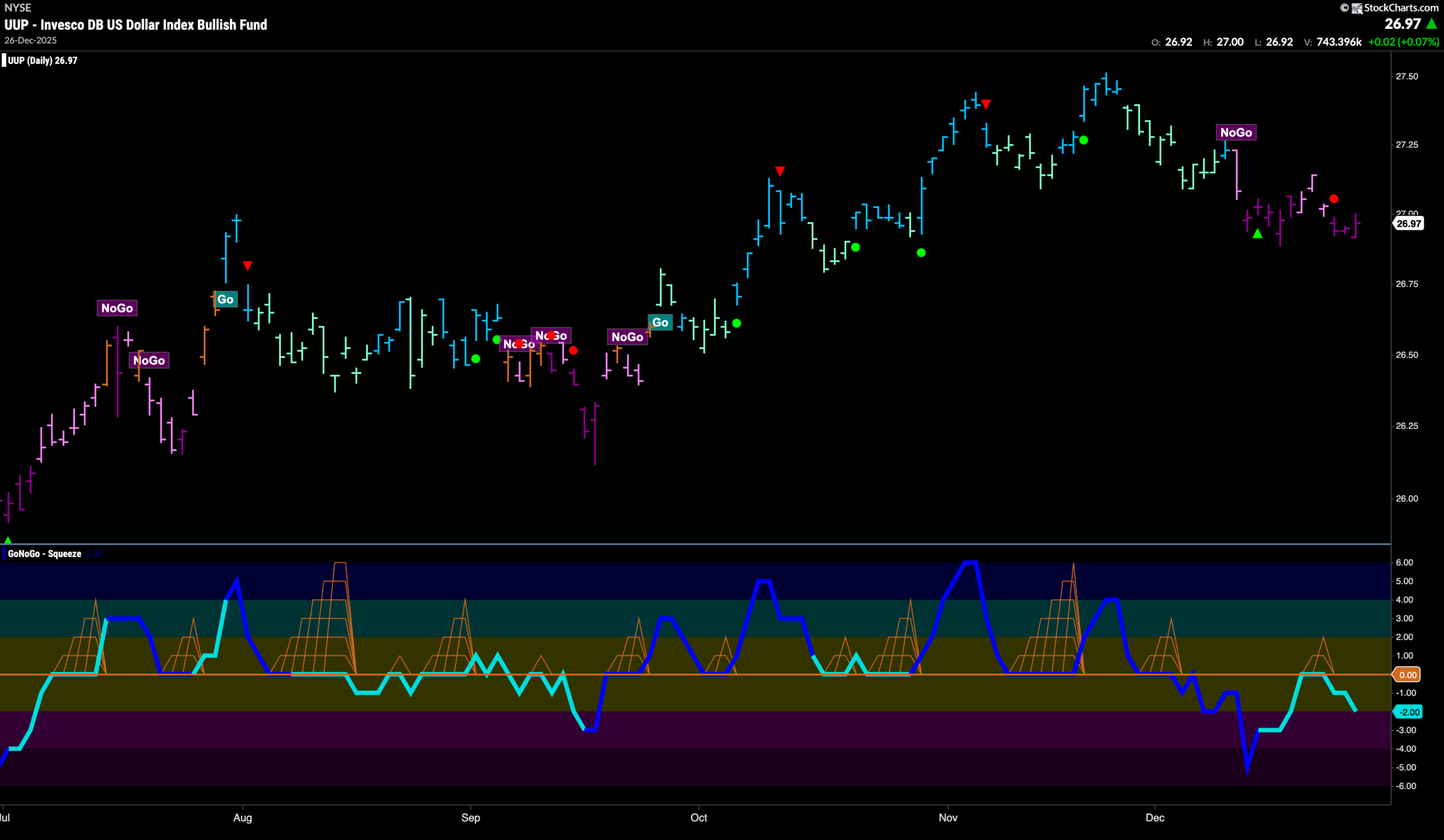
Task: Click the green dot in early October
Action: [737, 324]
